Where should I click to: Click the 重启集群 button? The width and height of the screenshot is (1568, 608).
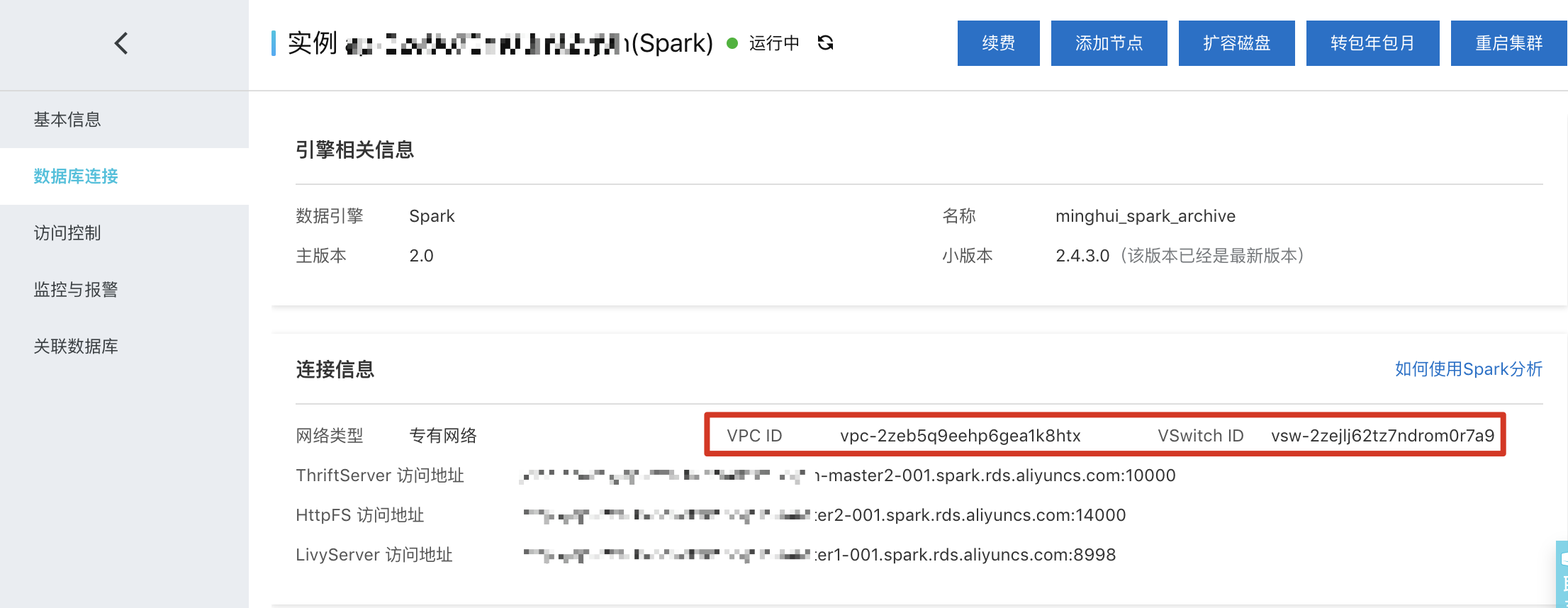[x=1508, y=43]
